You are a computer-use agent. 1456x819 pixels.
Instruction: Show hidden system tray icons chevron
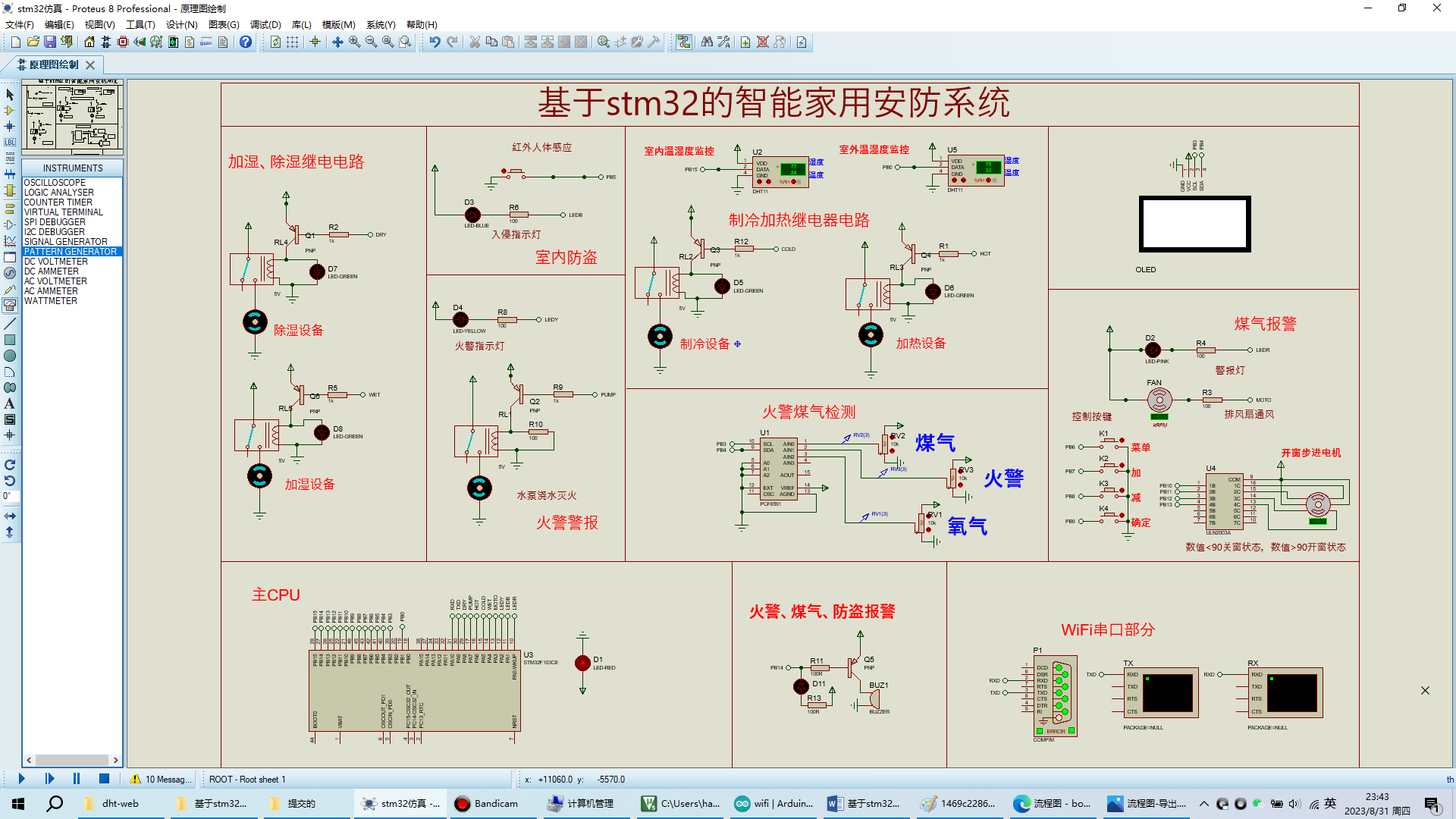pyautogui.click(x=1203, y=804)
